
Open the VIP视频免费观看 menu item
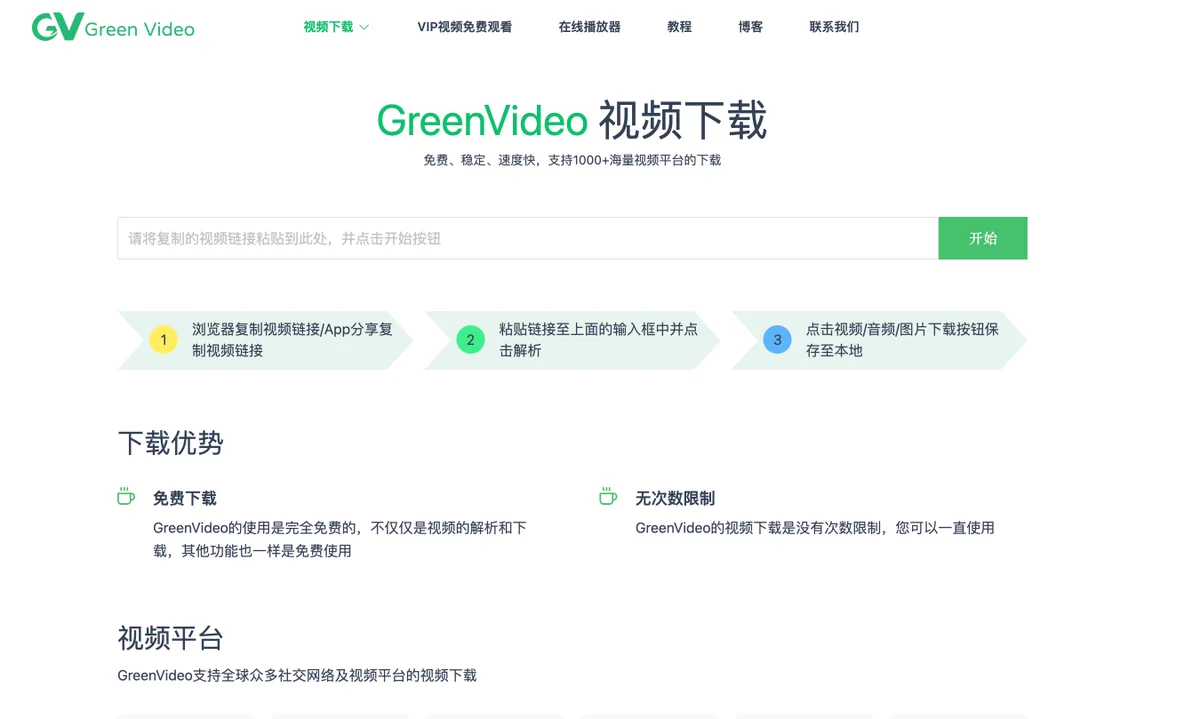click(465, 27)
